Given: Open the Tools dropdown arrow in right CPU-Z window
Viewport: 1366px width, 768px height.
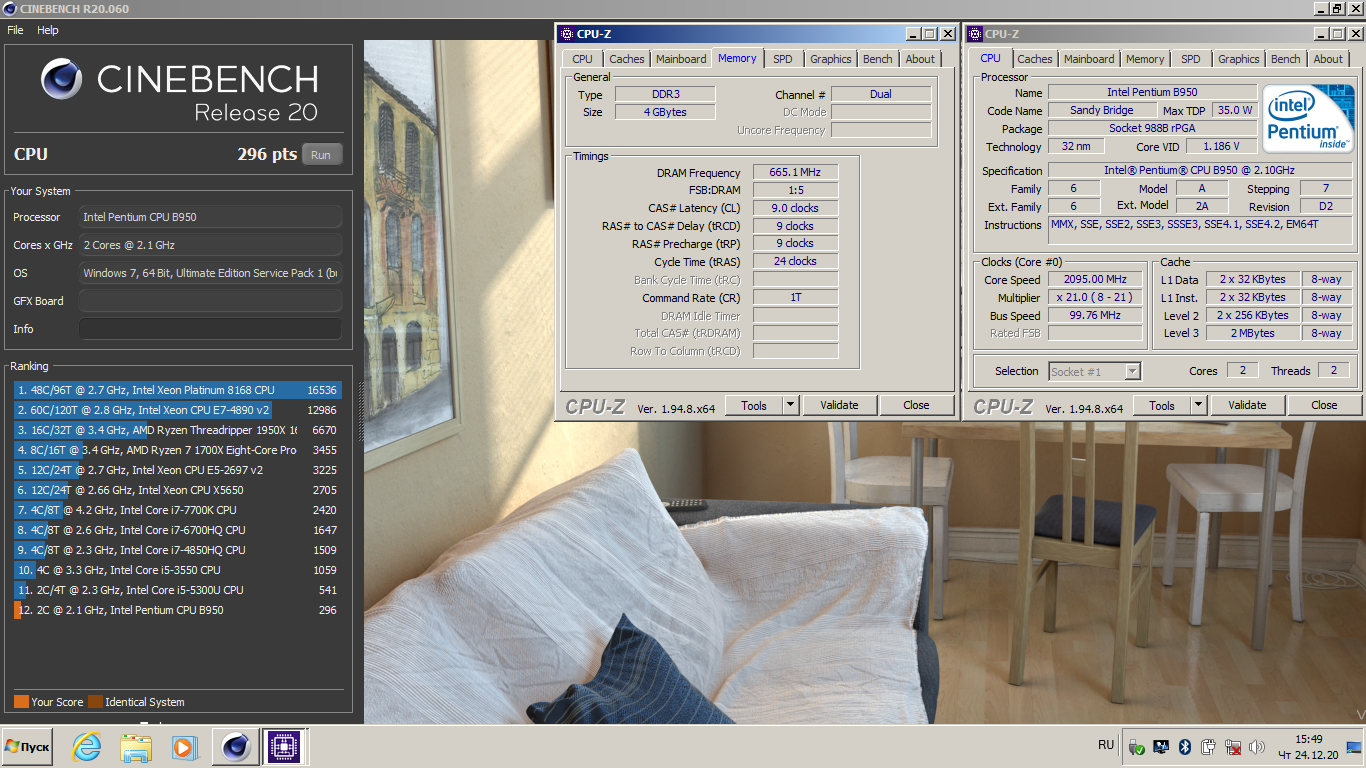Looking at the screenshot, I should point(1198,405).
